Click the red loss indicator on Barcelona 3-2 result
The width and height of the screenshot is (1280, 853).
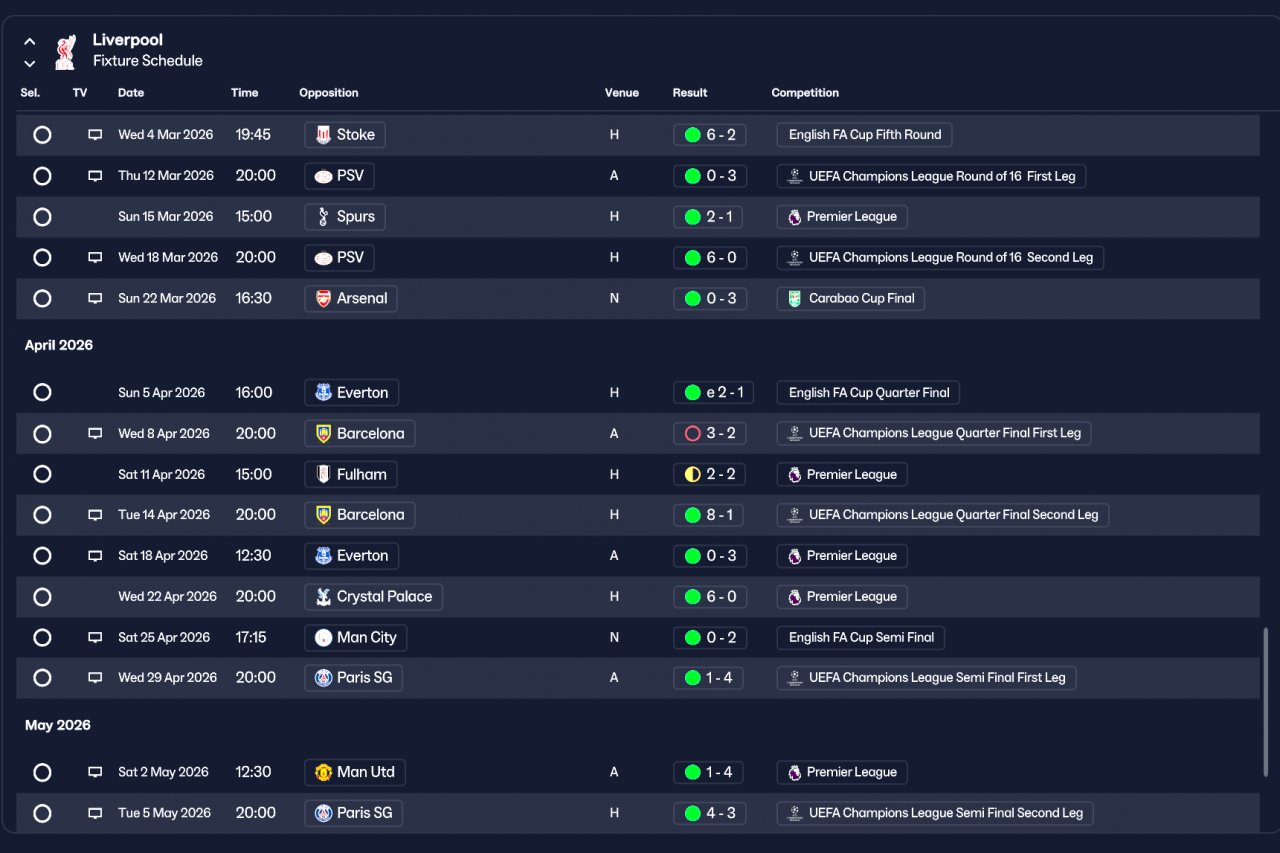(x=692, y=434)
